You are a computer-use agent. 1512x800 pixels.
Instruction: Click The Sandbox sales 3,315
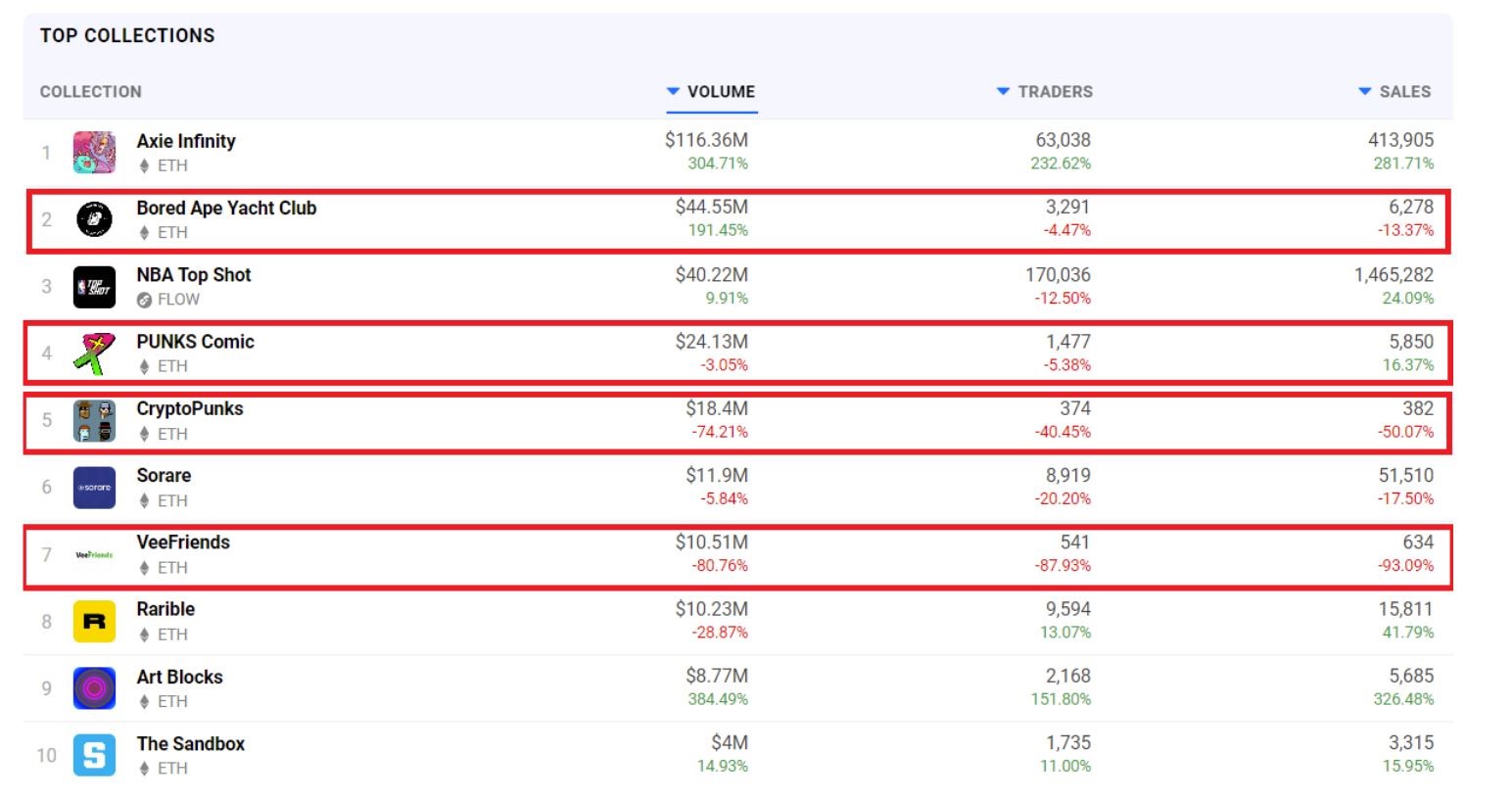pyautogui.click(x=1411, y=742)
